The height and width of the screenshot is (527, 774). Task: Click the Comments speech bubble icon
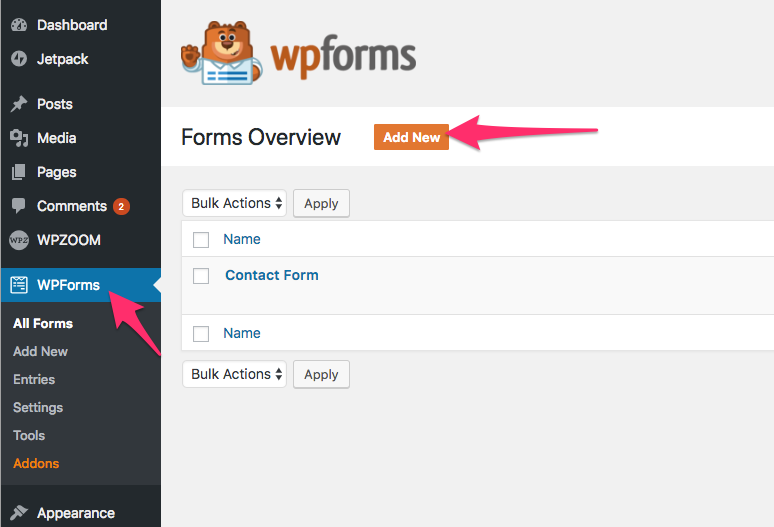19,206
